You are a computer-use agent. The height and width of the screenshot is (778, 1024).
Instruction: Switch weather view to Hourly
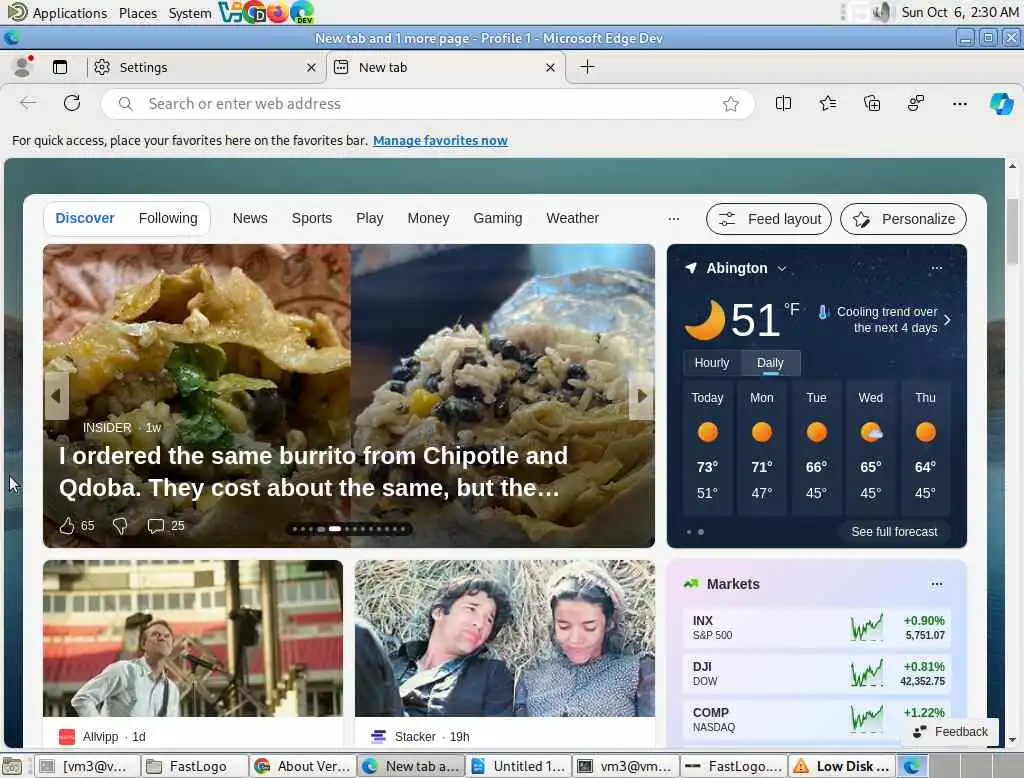point(712,363)
